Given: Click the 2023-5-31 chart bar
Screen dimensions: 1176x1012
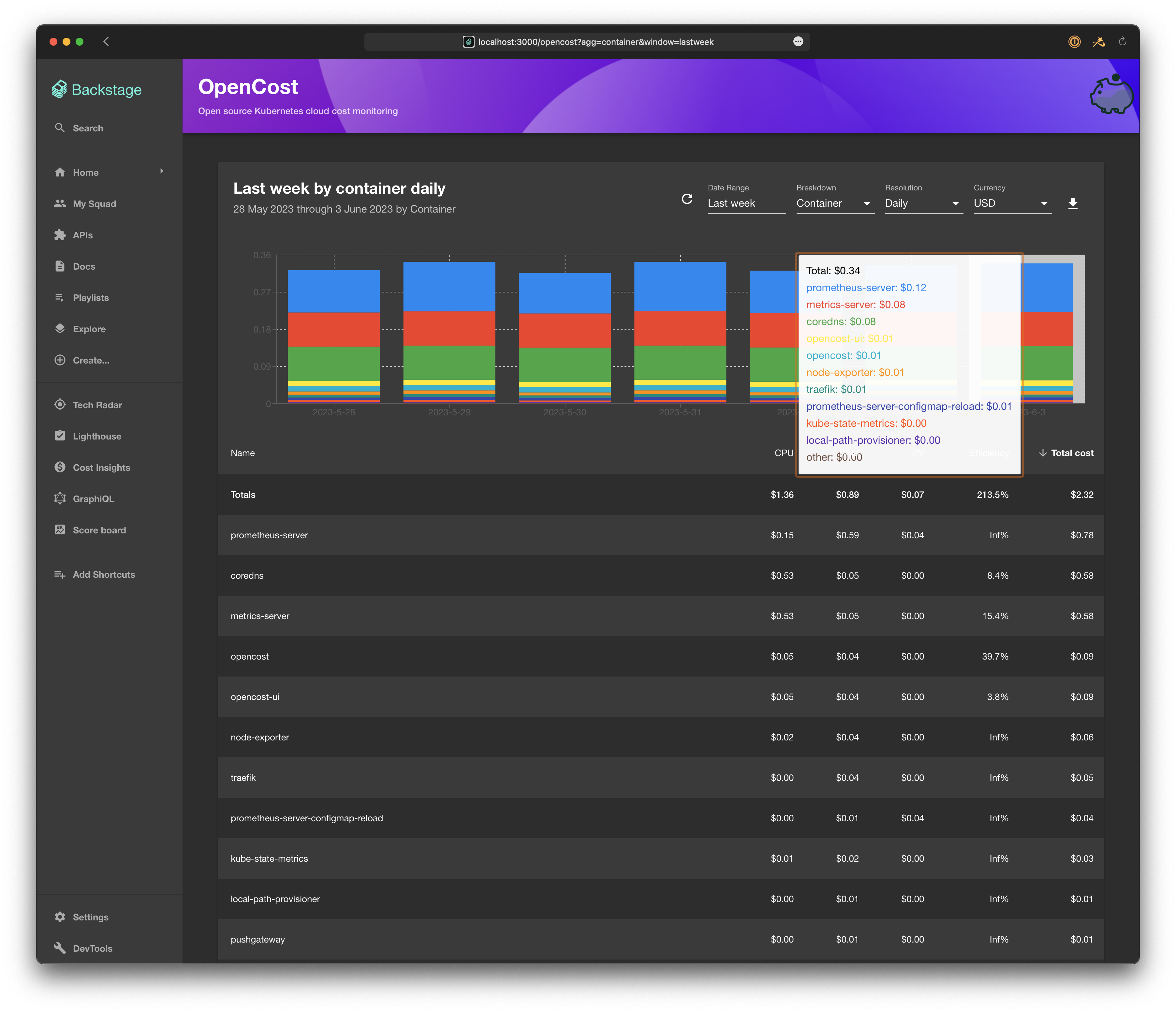Looking at the screenshot, I should [680, 332].
